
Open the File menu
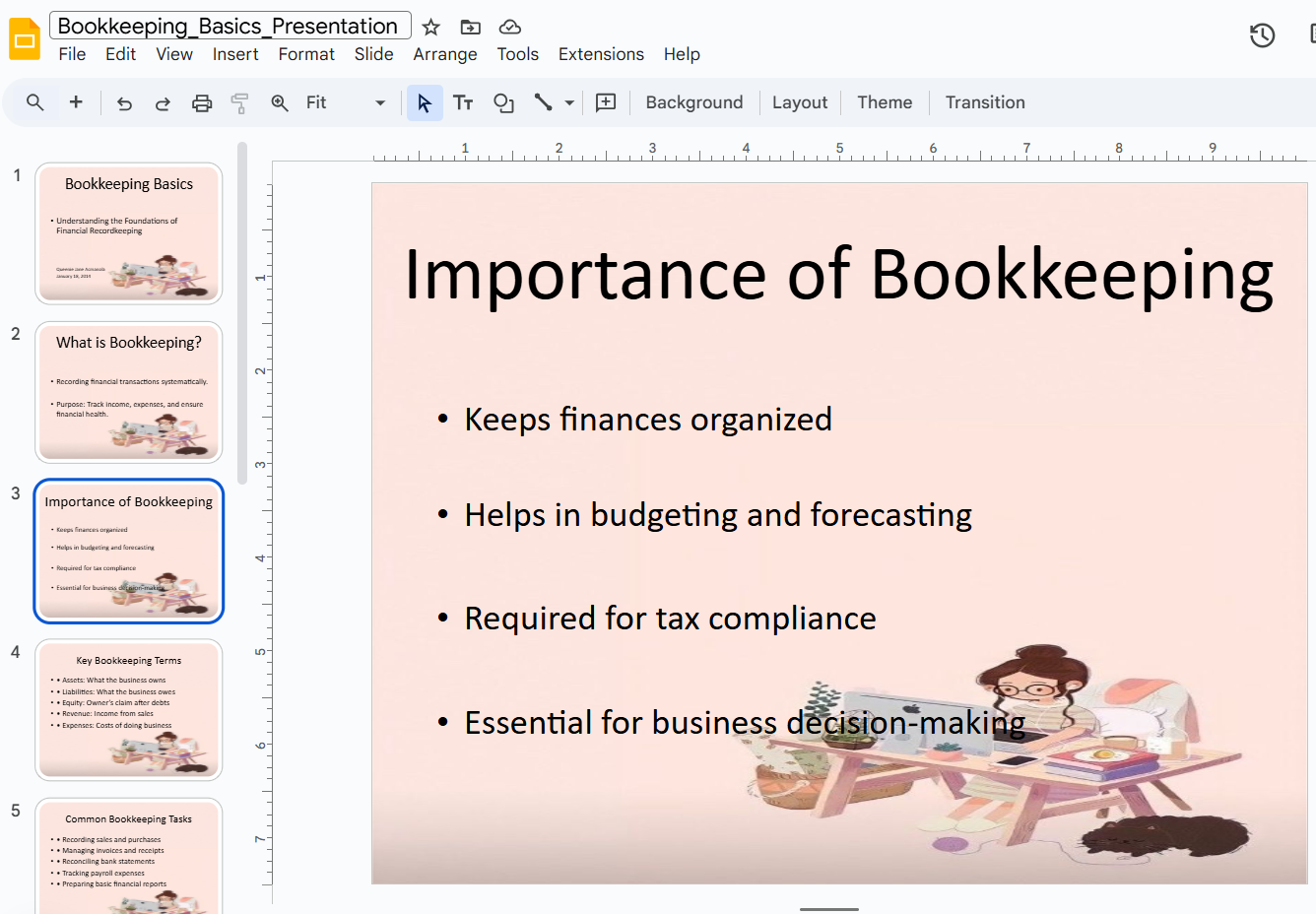click(x=72, y=54)
